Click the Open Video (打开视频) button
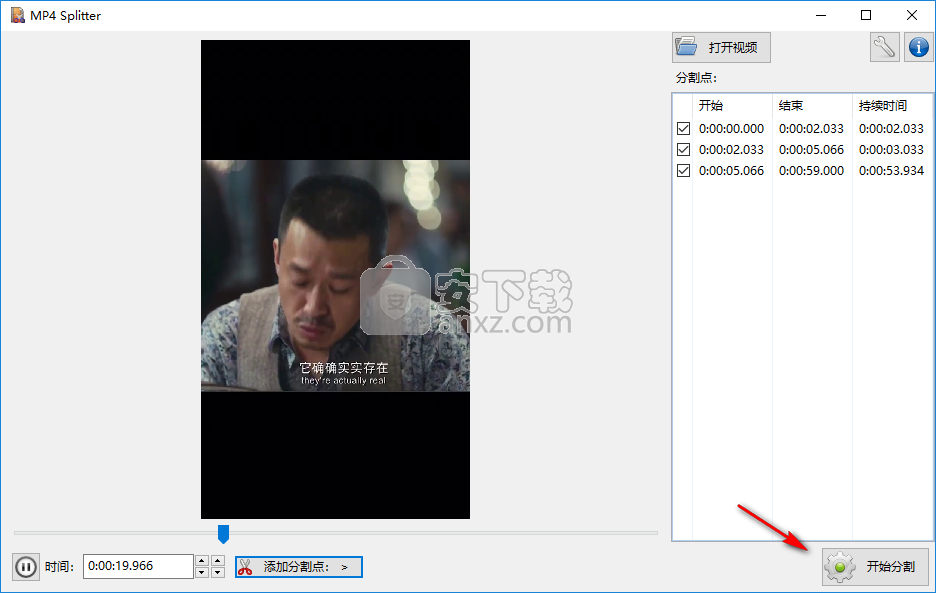This screenshot has height=593, width=936. pyautogui.click(x=721, y=47)
